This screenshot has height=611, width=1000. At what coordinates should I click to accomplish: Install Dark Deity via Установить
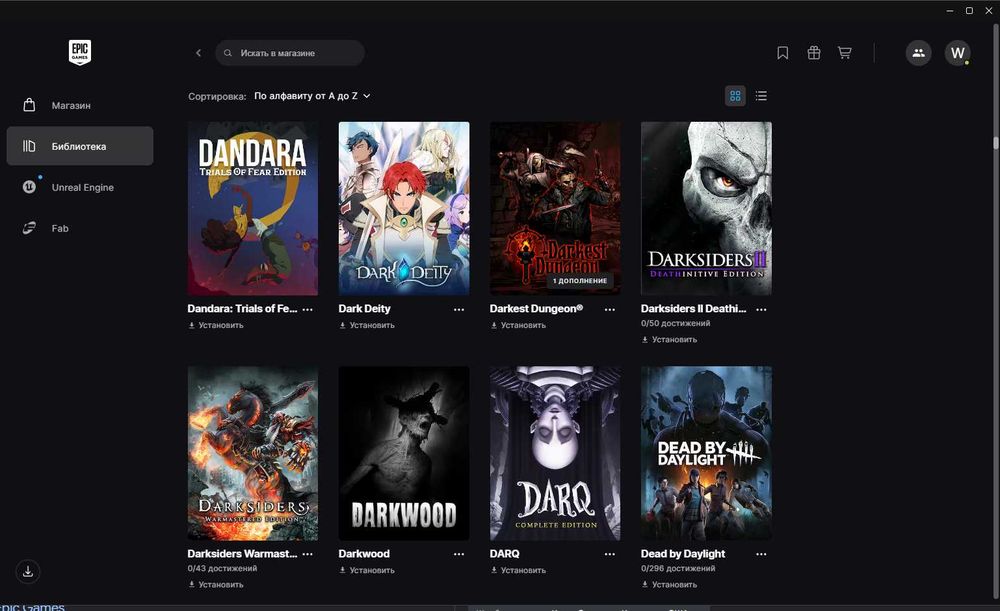[x=367, y=325]
